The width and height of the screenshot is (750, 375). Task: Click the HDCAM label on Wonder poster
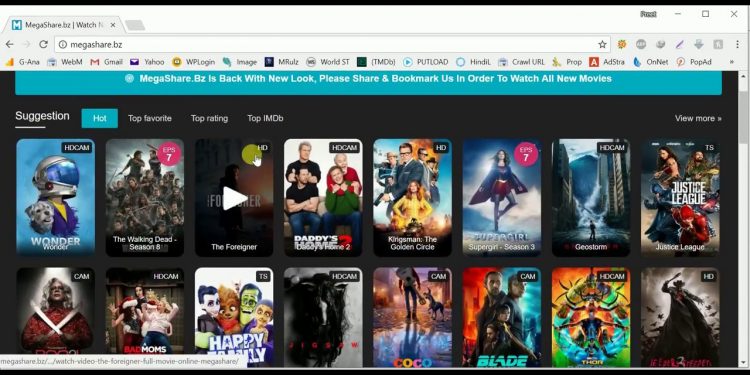77,148
